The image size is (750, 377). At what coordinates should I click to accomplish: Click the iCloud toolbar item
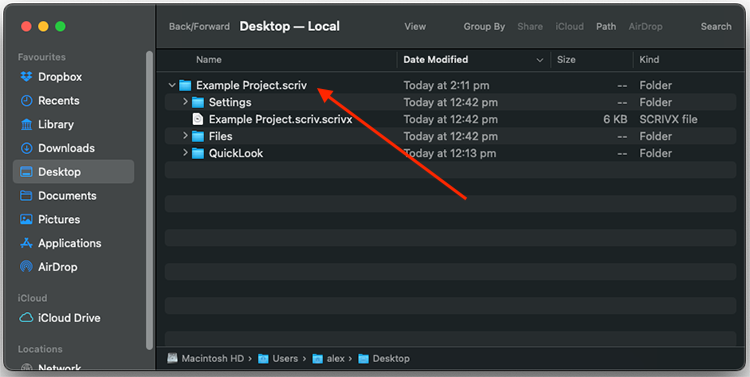569,27
